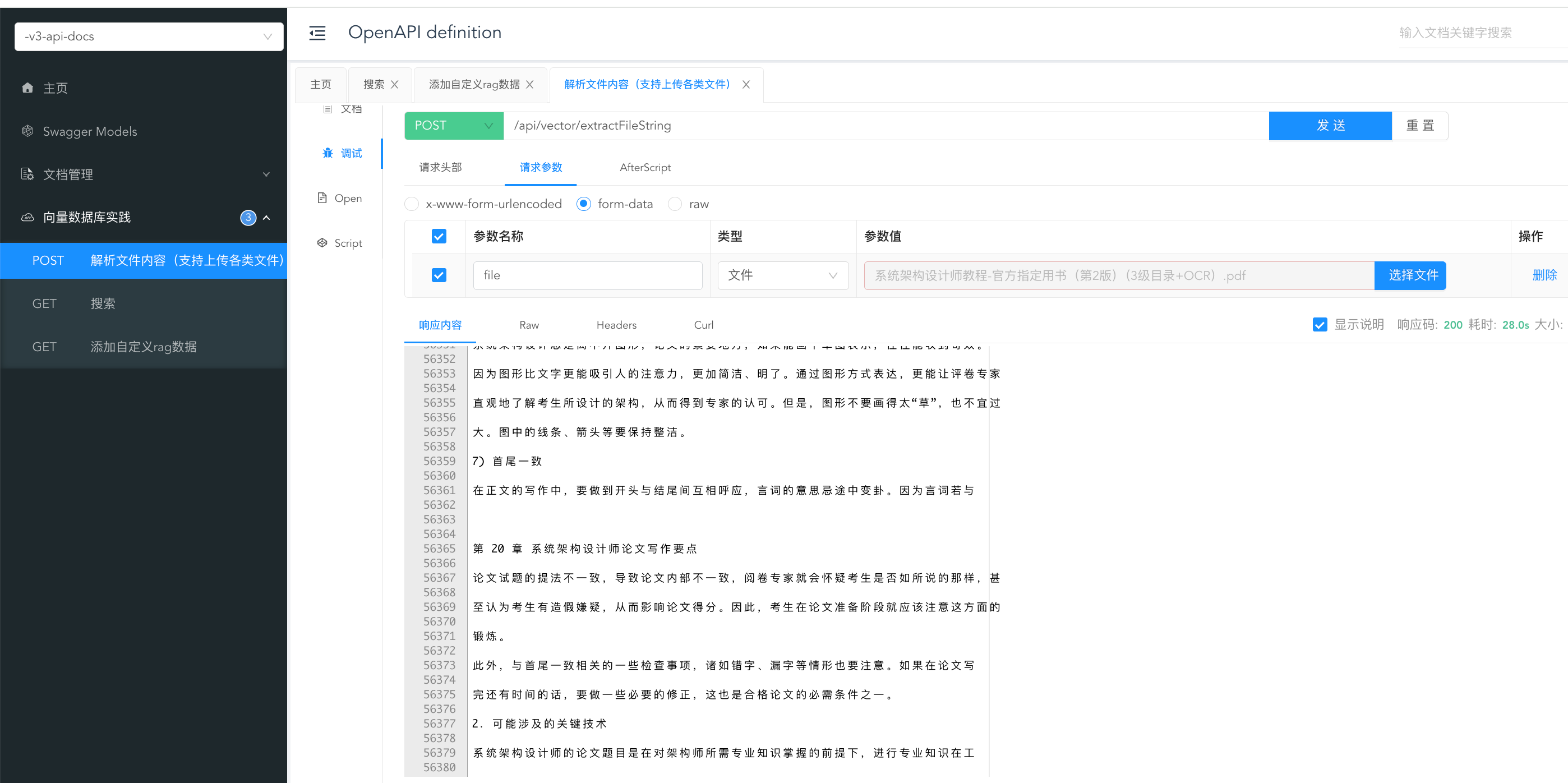Image resolution: width=1568 pixels, height=783 pixels.
Task: Open the POST method dropdown
Action: tap(454, 126)
